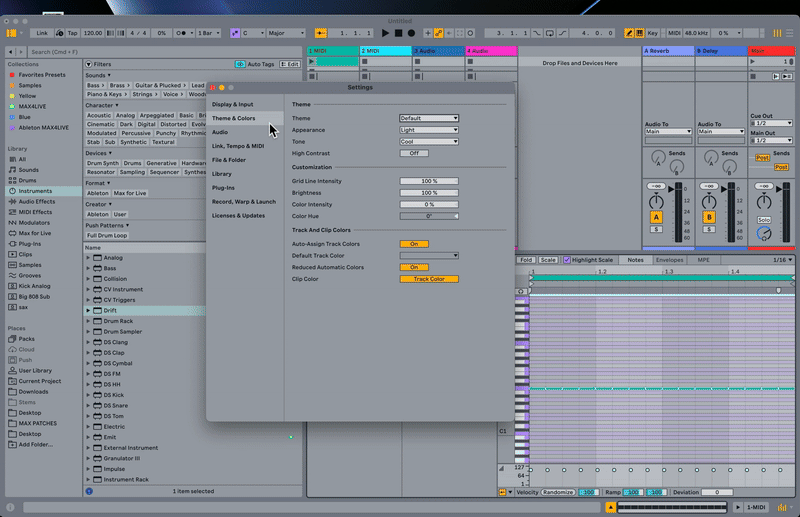Click the Randomize velocity button
The width and height of the screenshot is (800, 517).
(558, 492)
